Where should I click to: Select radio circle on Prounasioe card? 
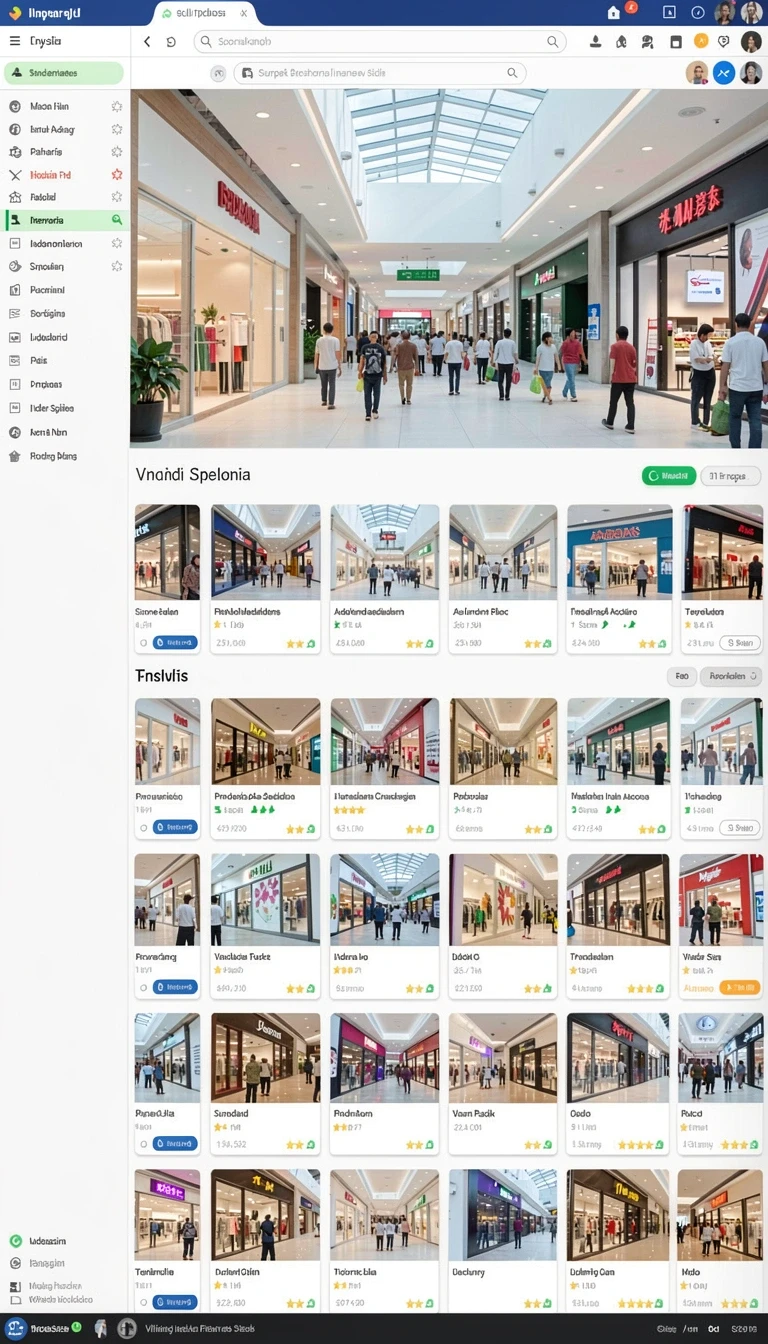(144, 828)
